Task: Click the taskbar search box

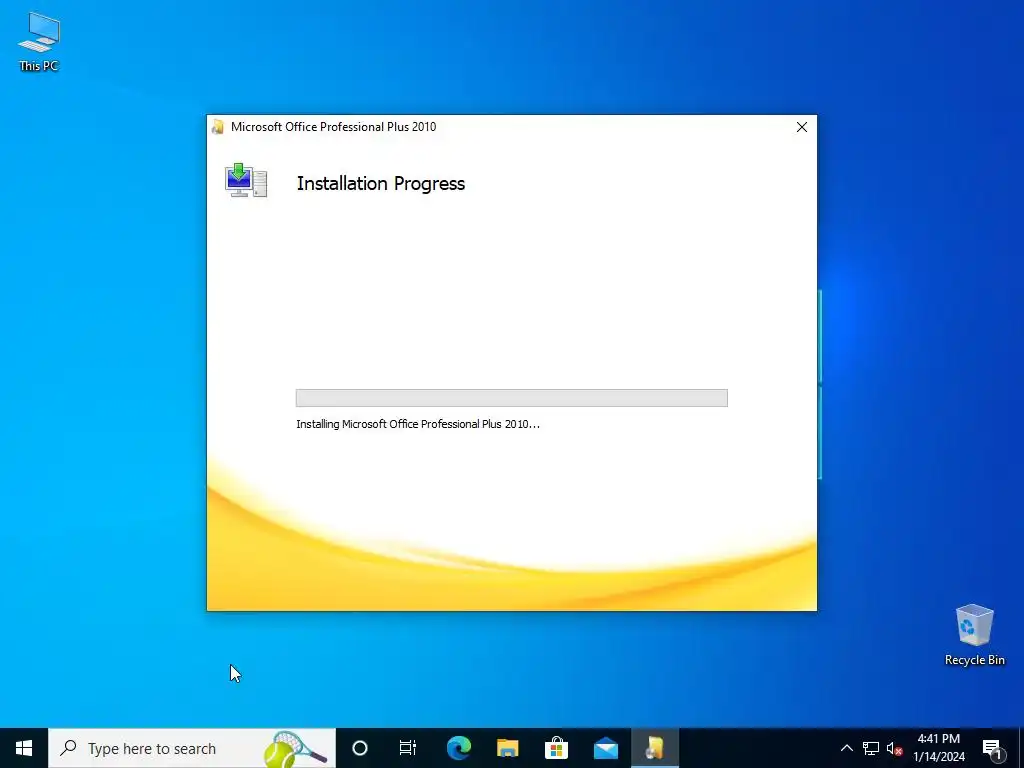Action: [x=192, y=748]
